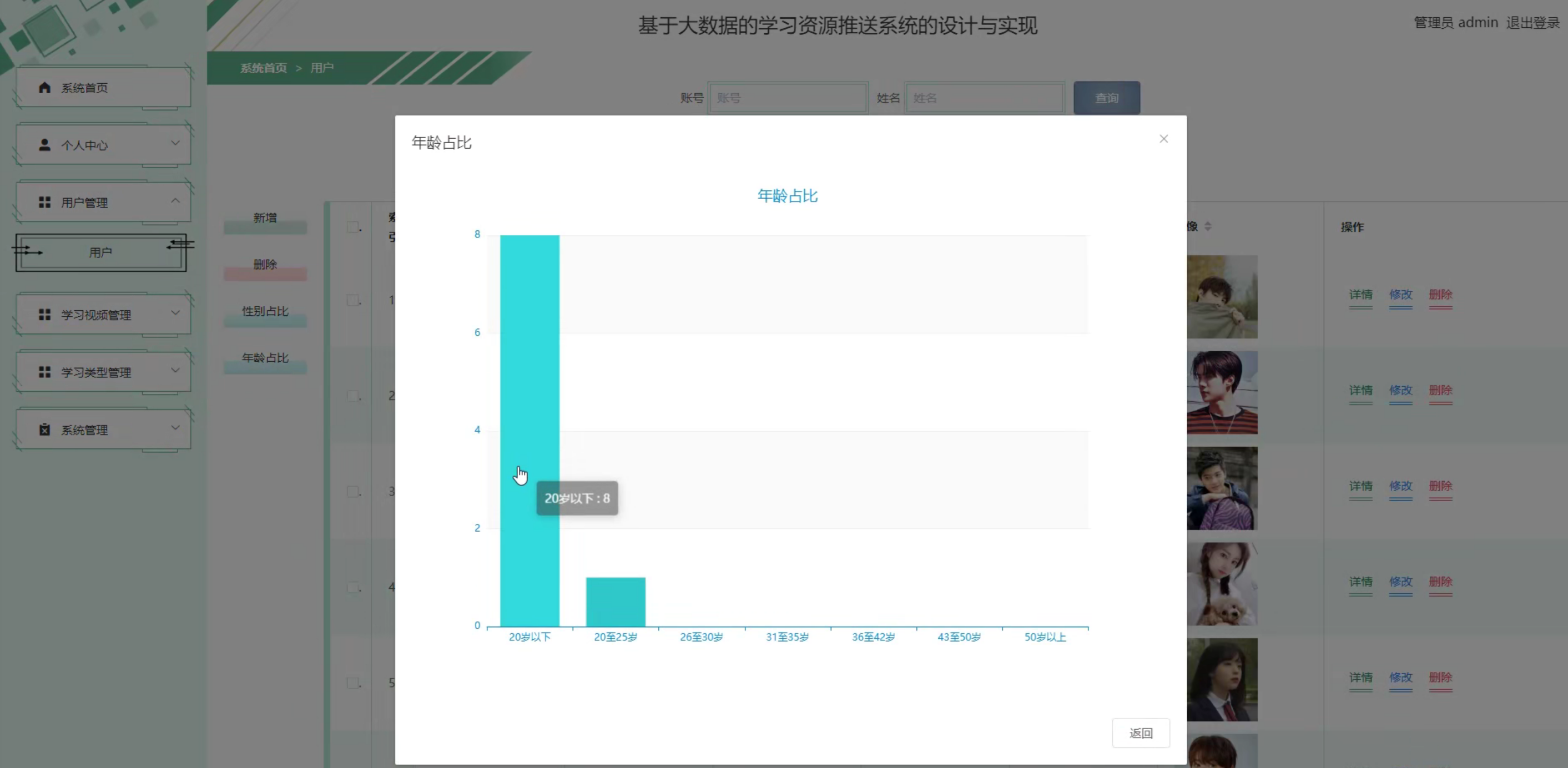The width and height of the screenshot is (1568, 768).
Task: Click the 20至25岁 bar in the chart
Action: (616, 602)
